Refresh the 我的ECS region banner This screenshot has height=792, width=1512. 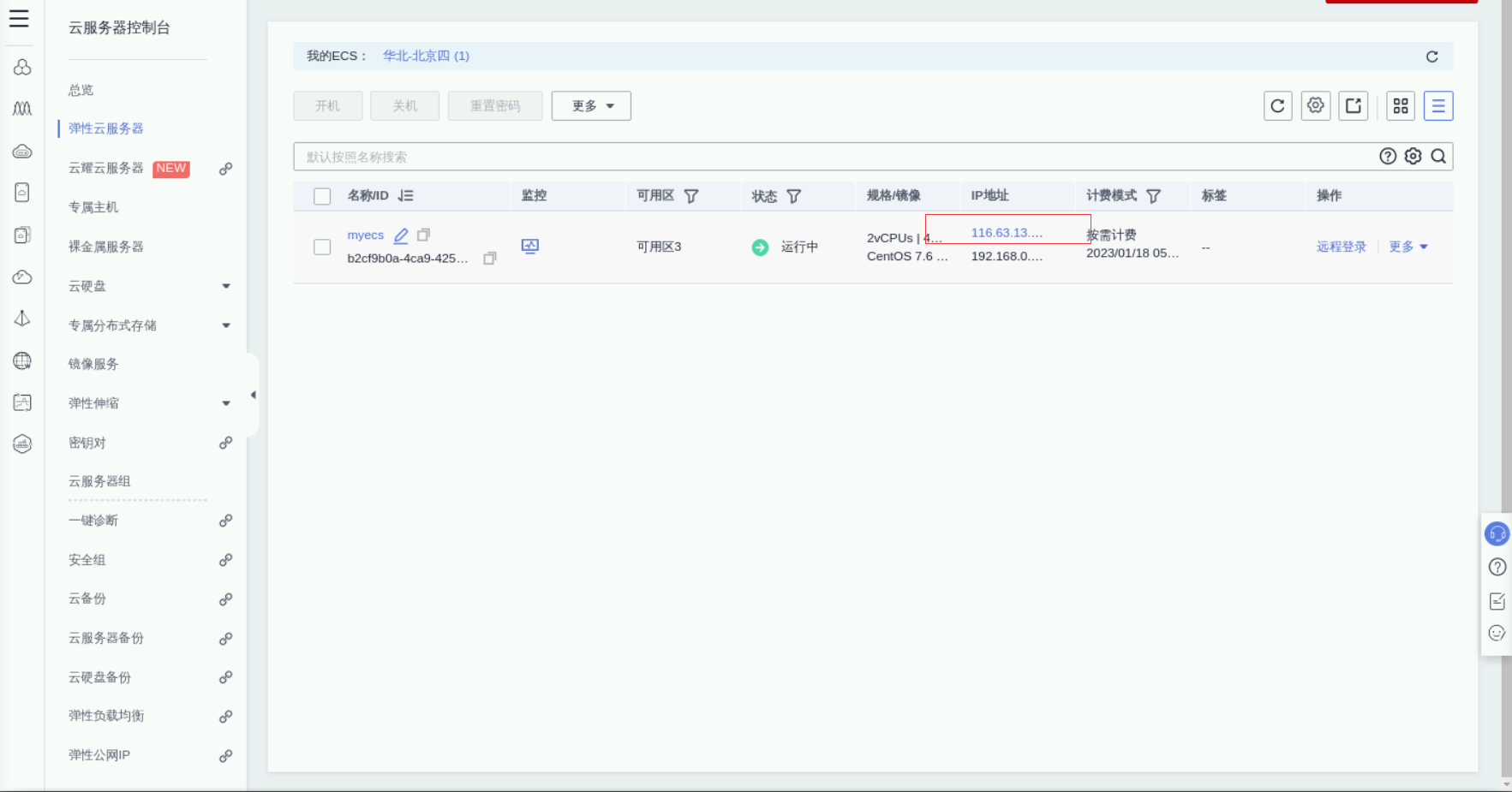click(1431, 57)
